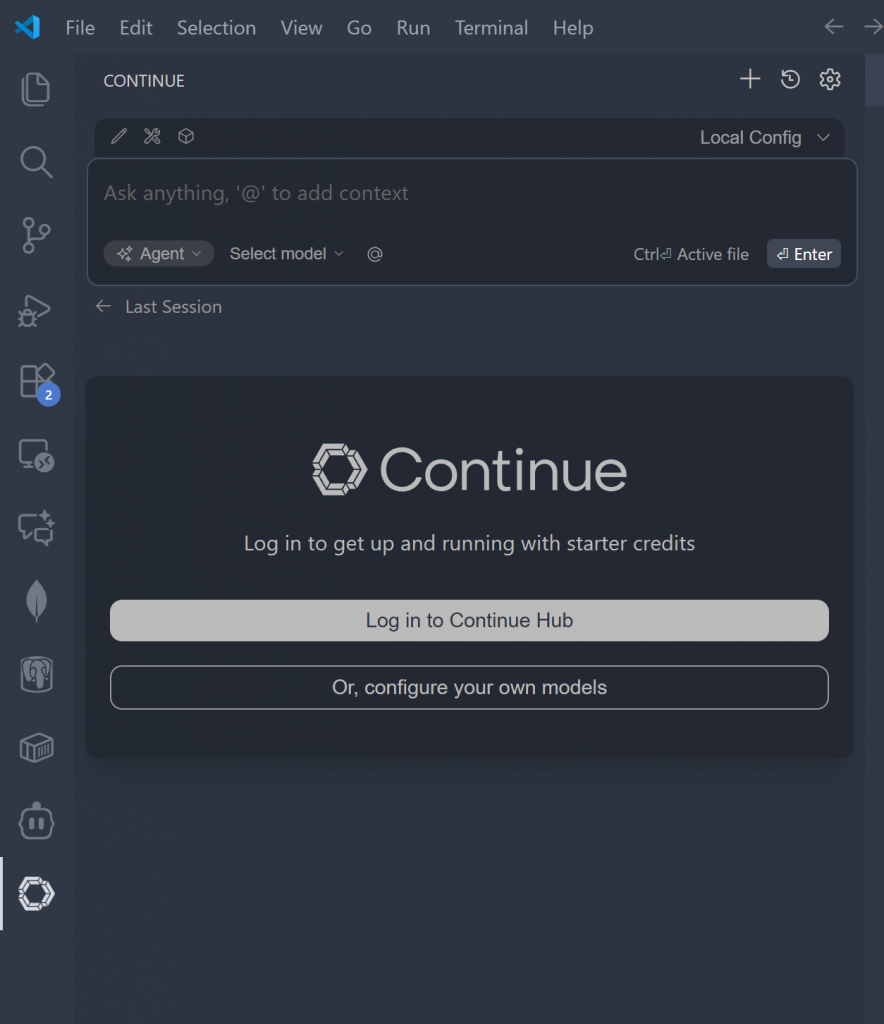Open Extensions view with badge 2
Screen dimensions: 884x1024
pyautogui.click(x=36, y=382)
